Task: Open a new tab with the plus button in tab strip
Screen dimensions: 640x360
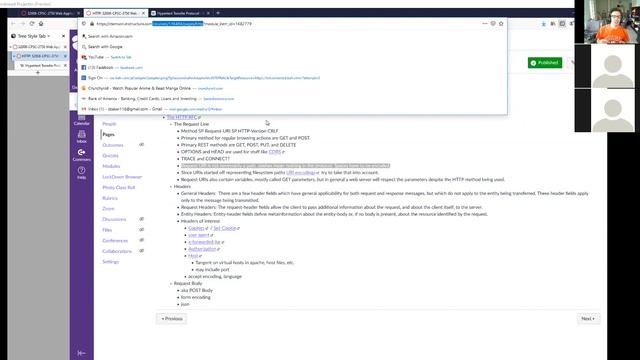Action: coord(218,13)
